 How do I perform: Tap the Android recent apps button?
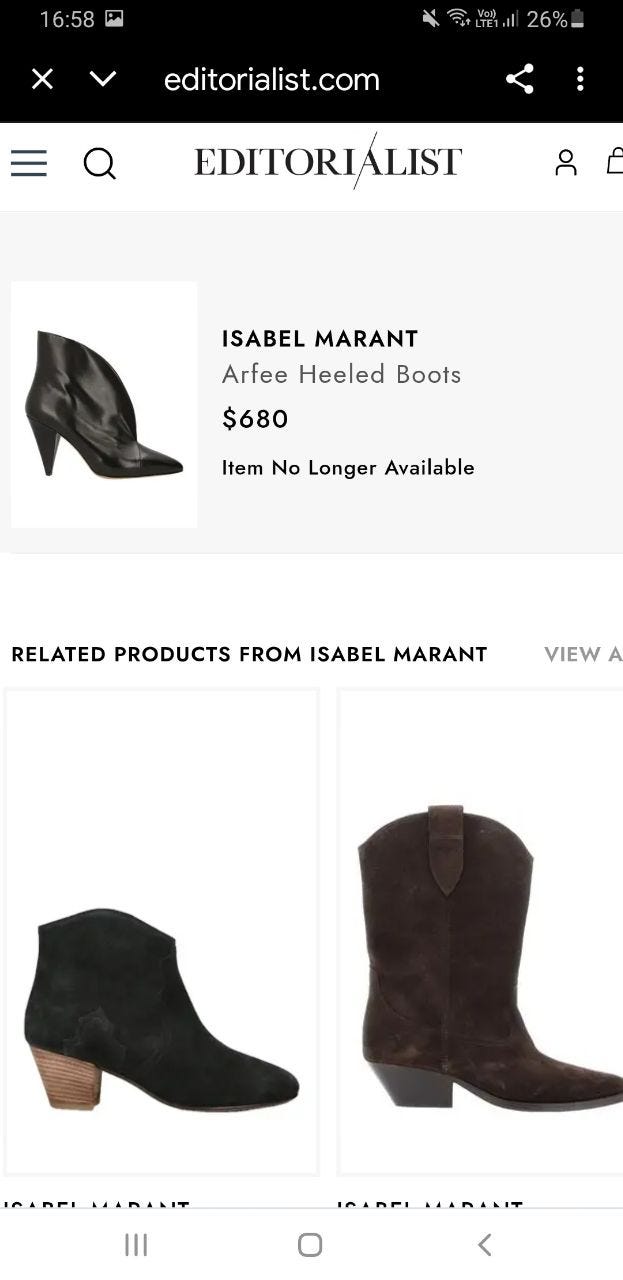136,1244
